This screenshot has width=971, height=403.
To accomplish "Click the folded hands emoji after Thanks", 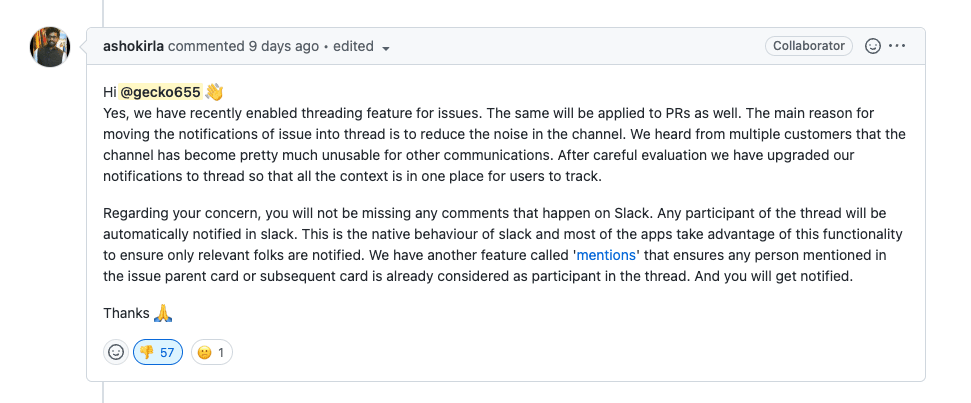I will tap(163, 313).
